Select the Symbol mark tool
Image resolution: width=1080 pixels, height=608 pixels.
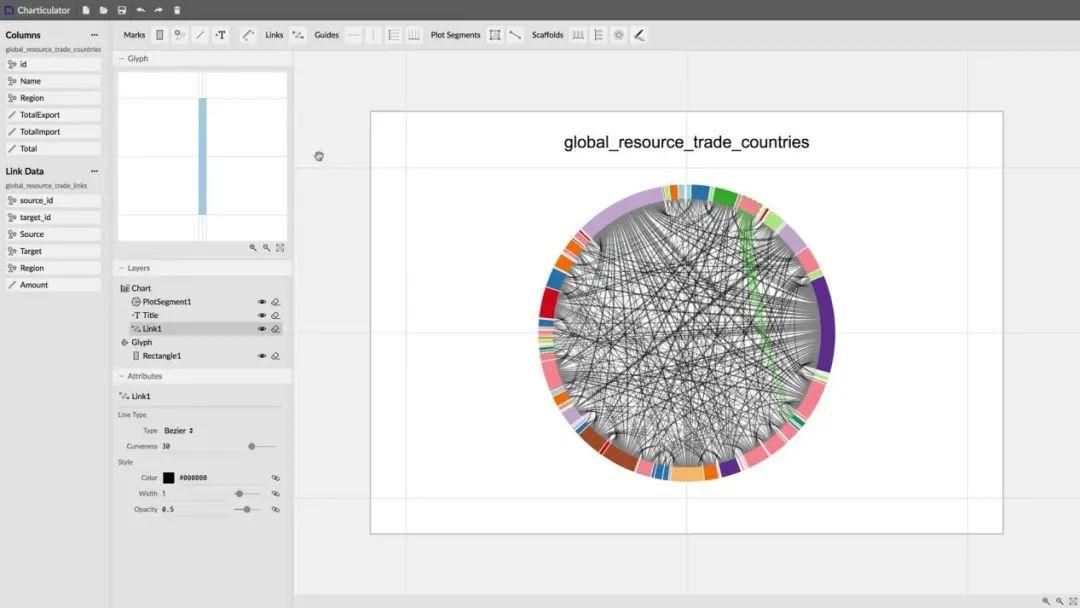[180, 35]
